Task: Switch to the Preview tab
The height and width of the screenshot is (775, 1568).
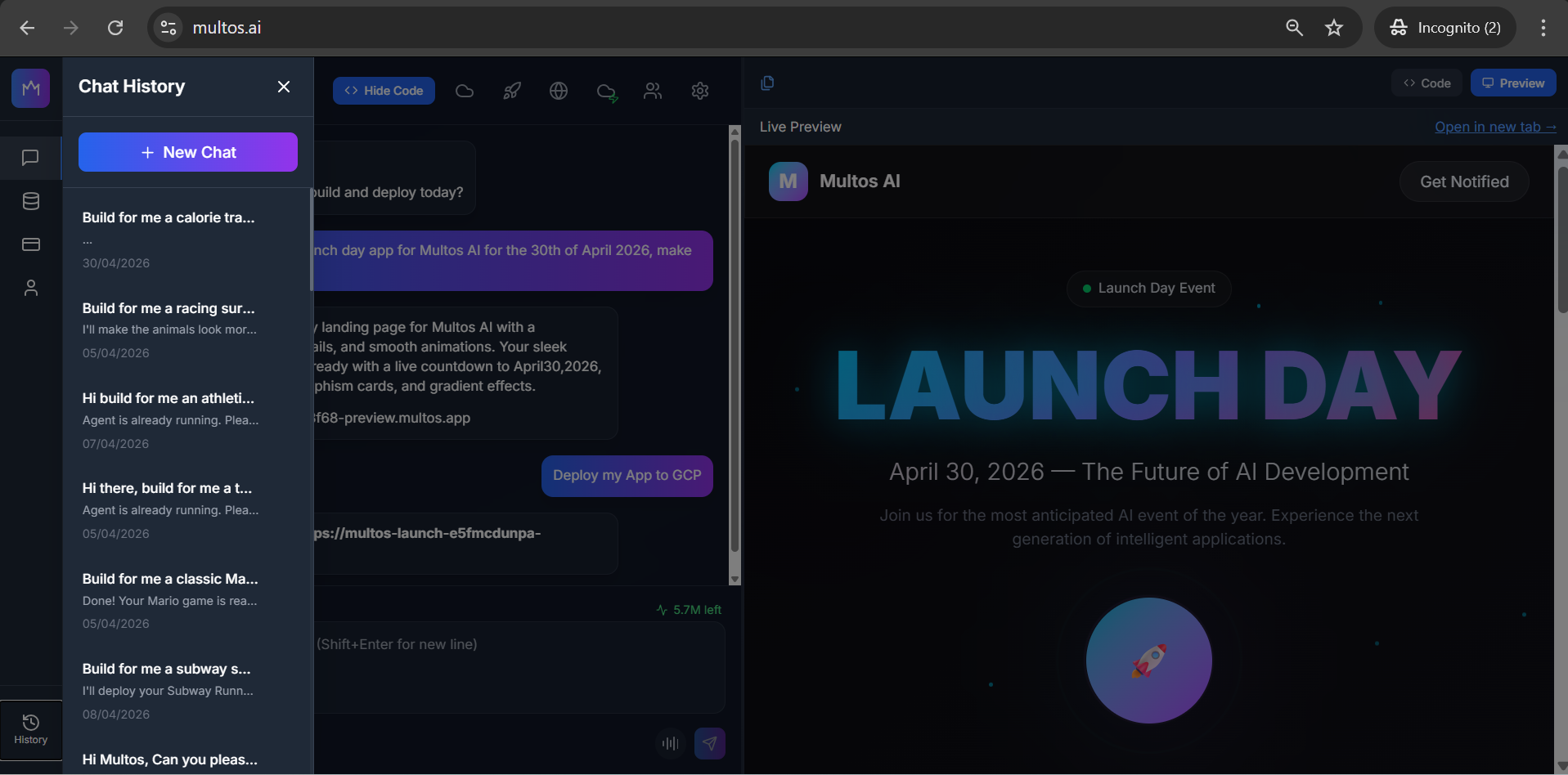Action: click(x=1513, y=83)
